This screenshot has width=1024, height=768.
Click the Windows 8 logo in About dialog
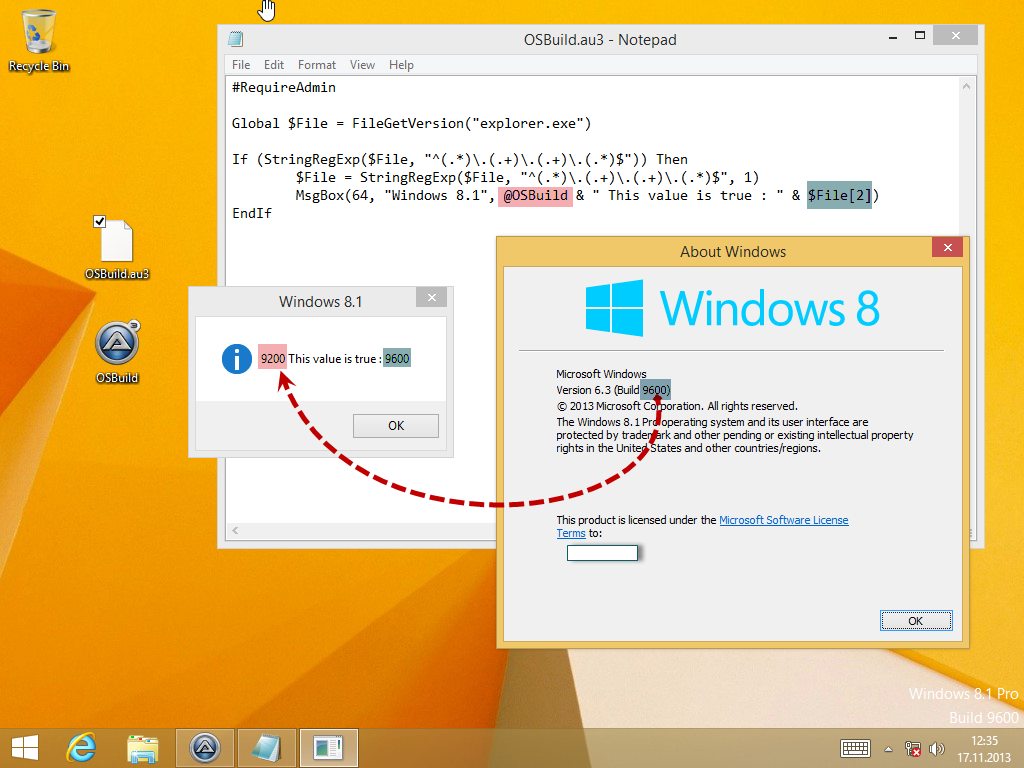click(x=732, y=308)
